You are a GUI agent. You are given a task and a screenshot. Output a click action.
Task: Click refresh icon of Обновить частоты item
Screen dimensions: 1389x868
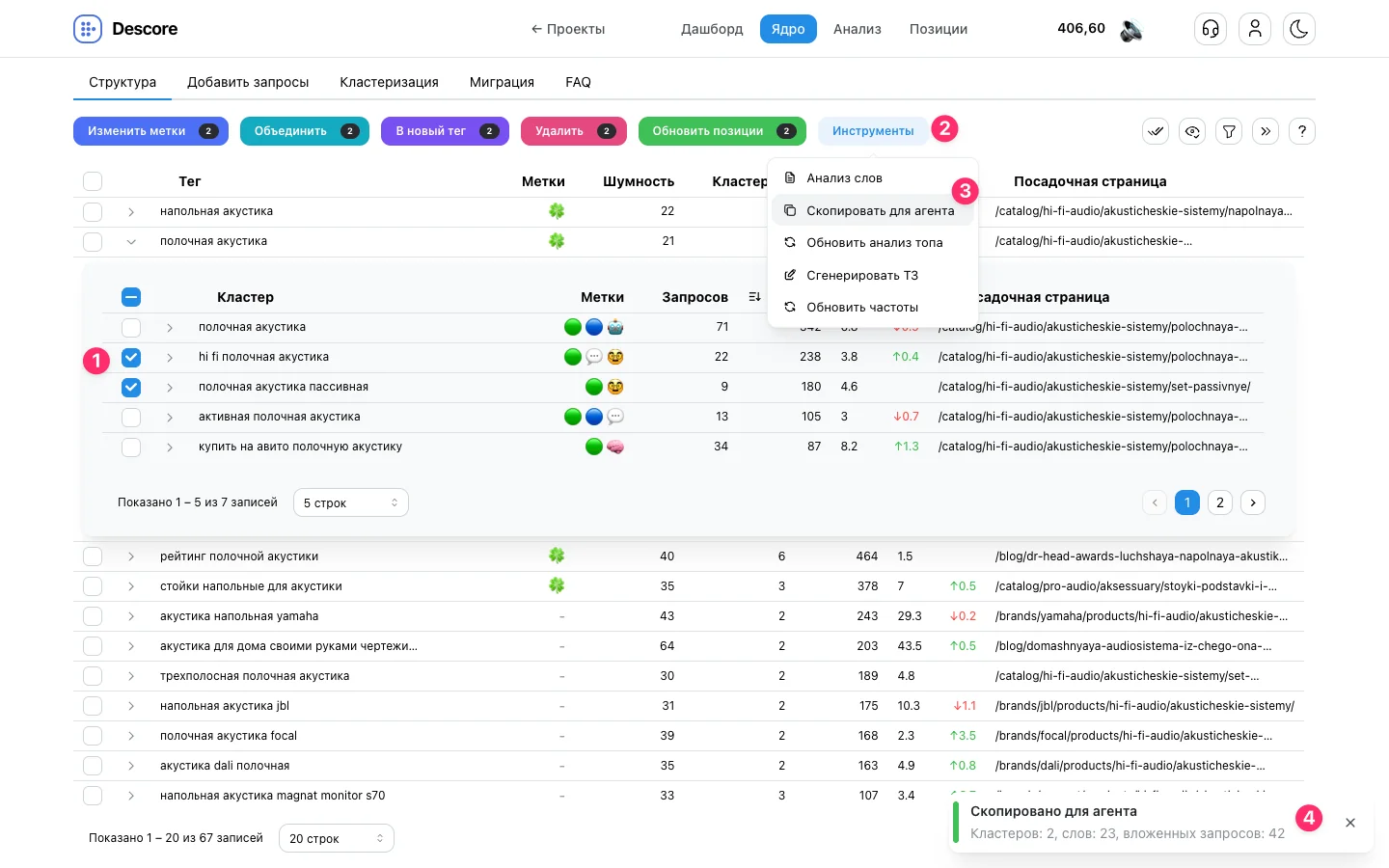[790, 307]
